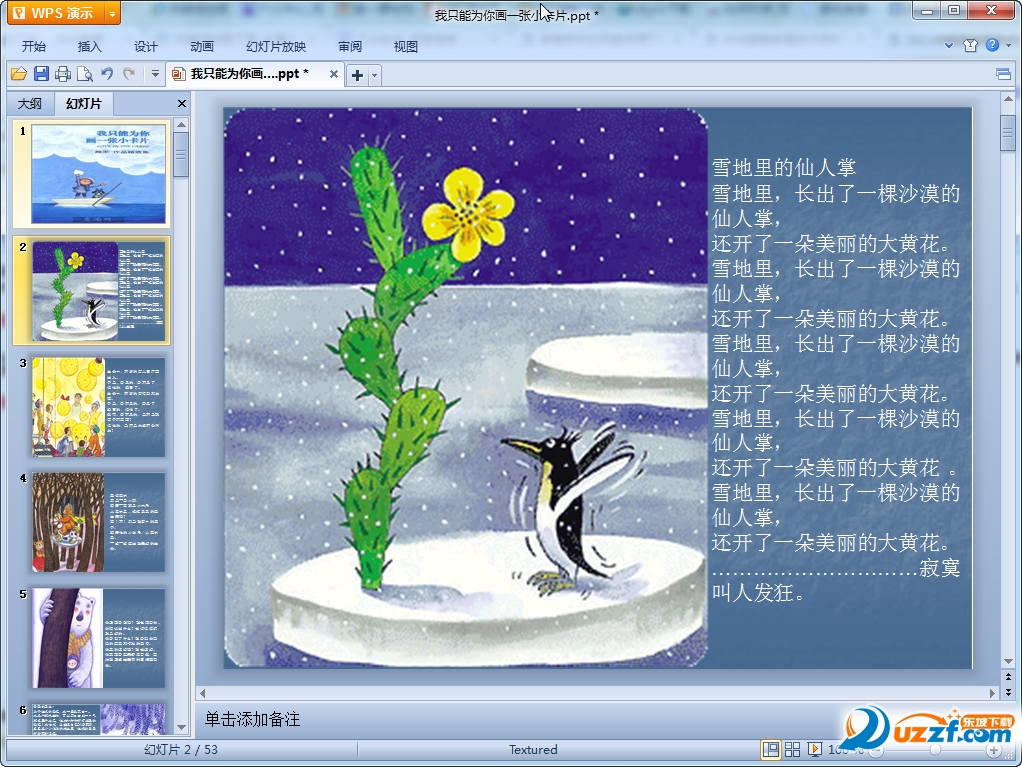Go to previous slide double-arrow button
Screen dimensions: 1022x767
click(x=1008, y=677)
